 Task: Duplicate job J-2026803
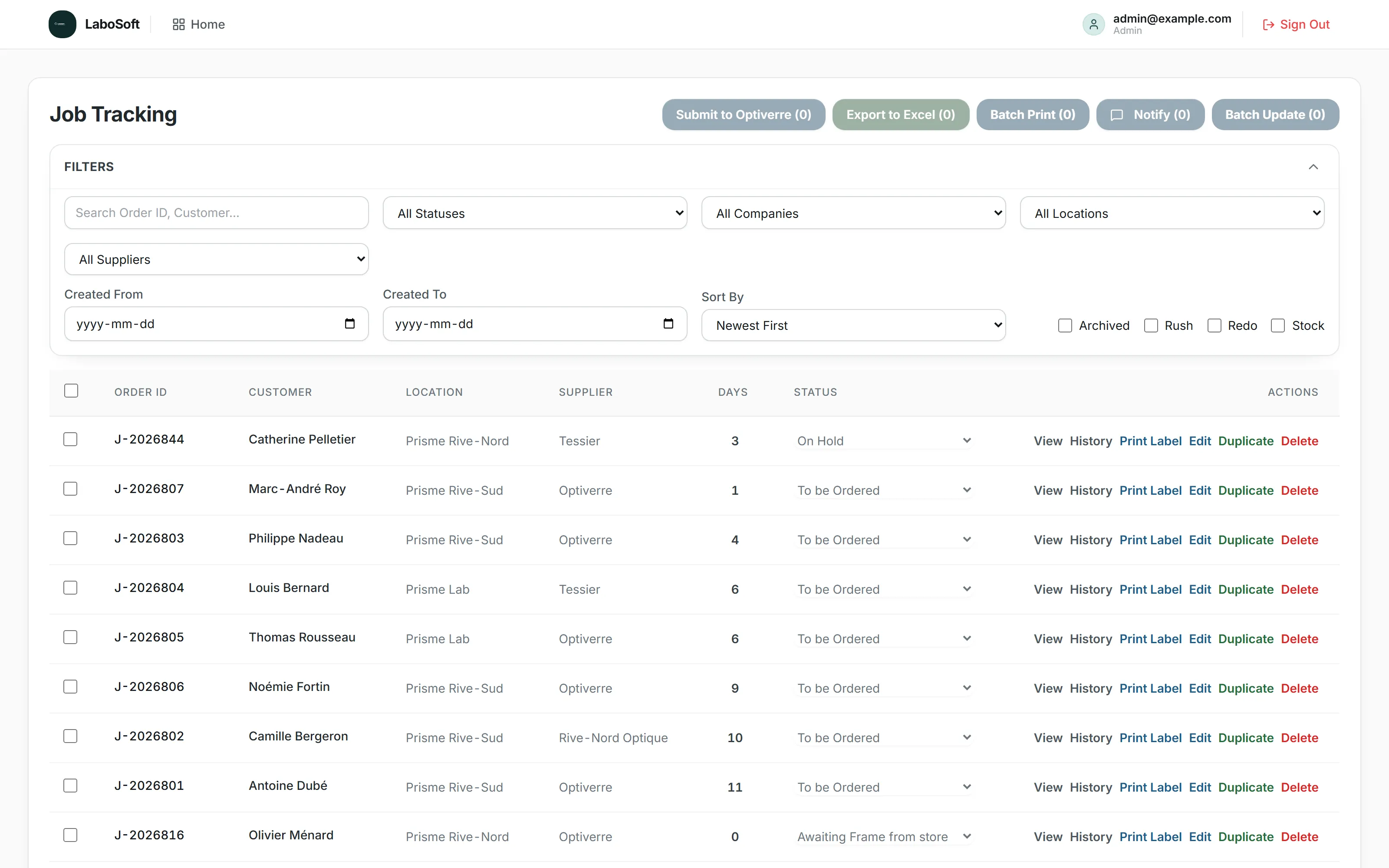click(x=1245, y=539)
